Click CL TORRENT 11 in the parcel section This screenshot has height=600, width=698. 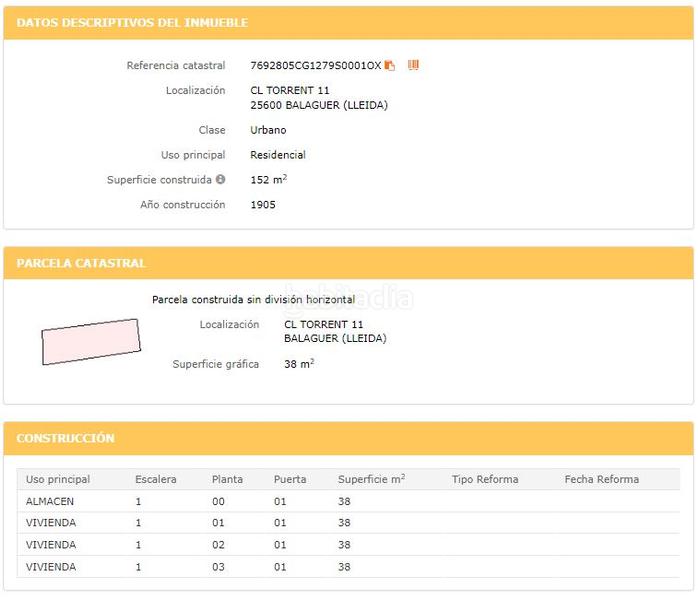[x=324, y=324]
